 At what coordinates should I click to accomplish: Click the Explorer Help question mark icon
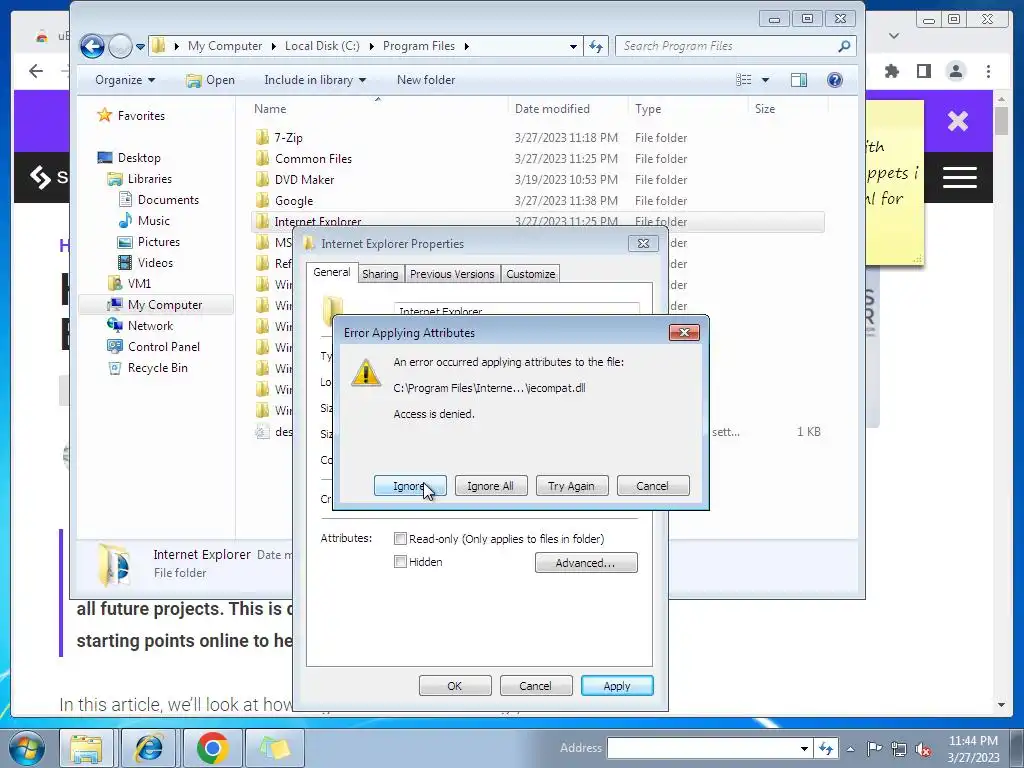click(835, 80)
